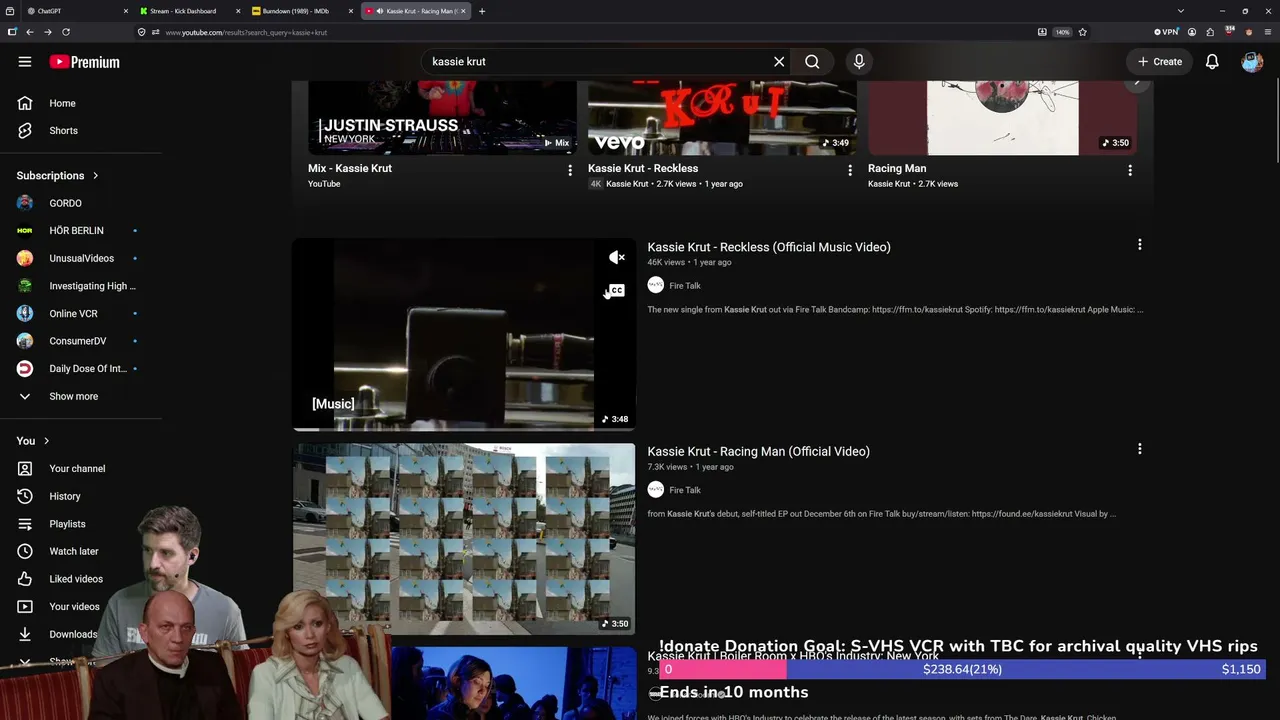Open the Racing Man (Official Video) title link
This screenshot has width=1280, height=720.
pos(759,451)
